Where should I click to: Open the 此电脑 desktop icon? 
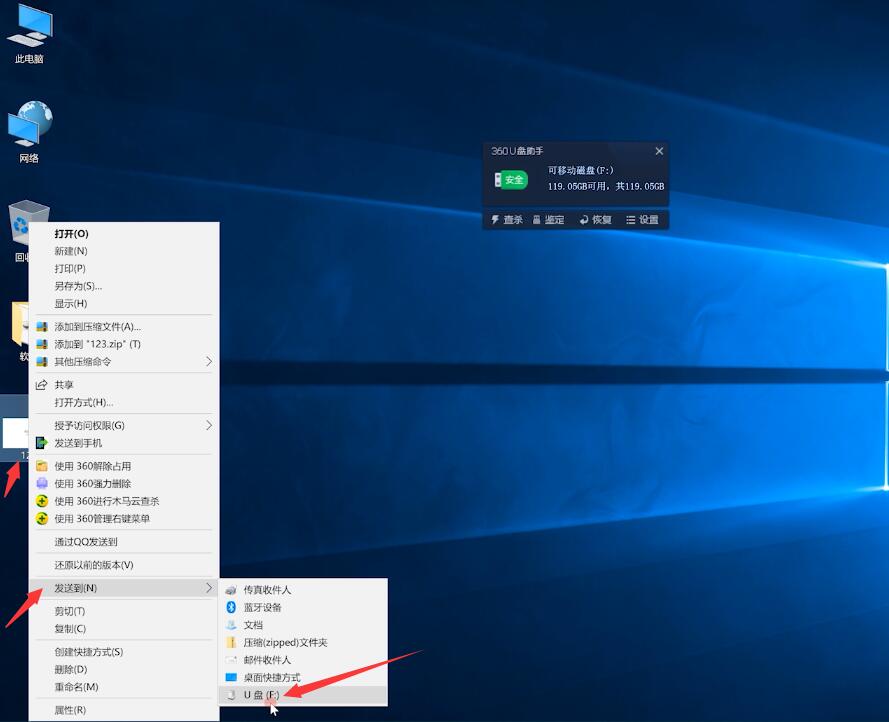tap(29, 33)
